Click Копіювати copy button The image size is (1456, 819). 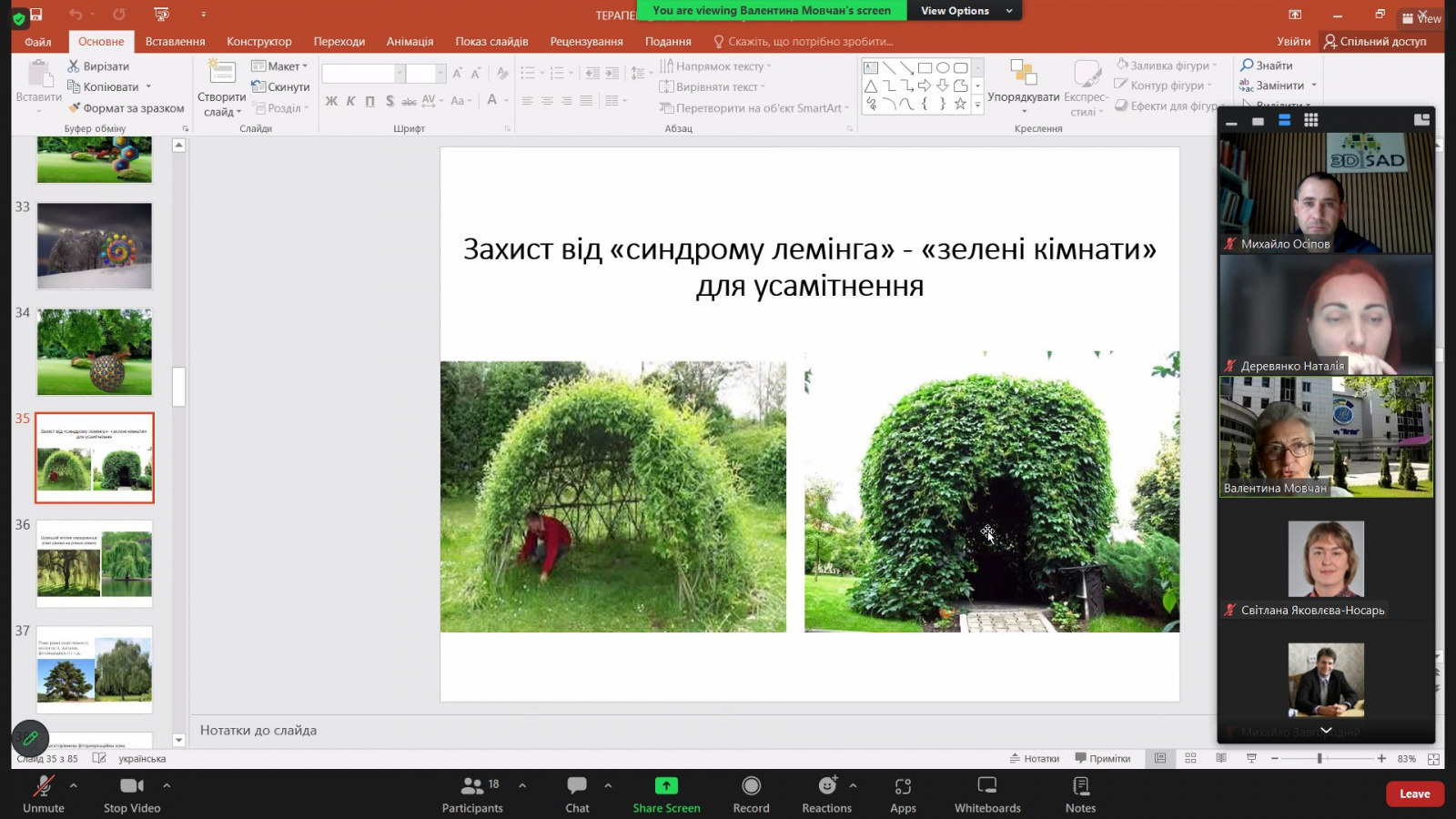(103, 87)
